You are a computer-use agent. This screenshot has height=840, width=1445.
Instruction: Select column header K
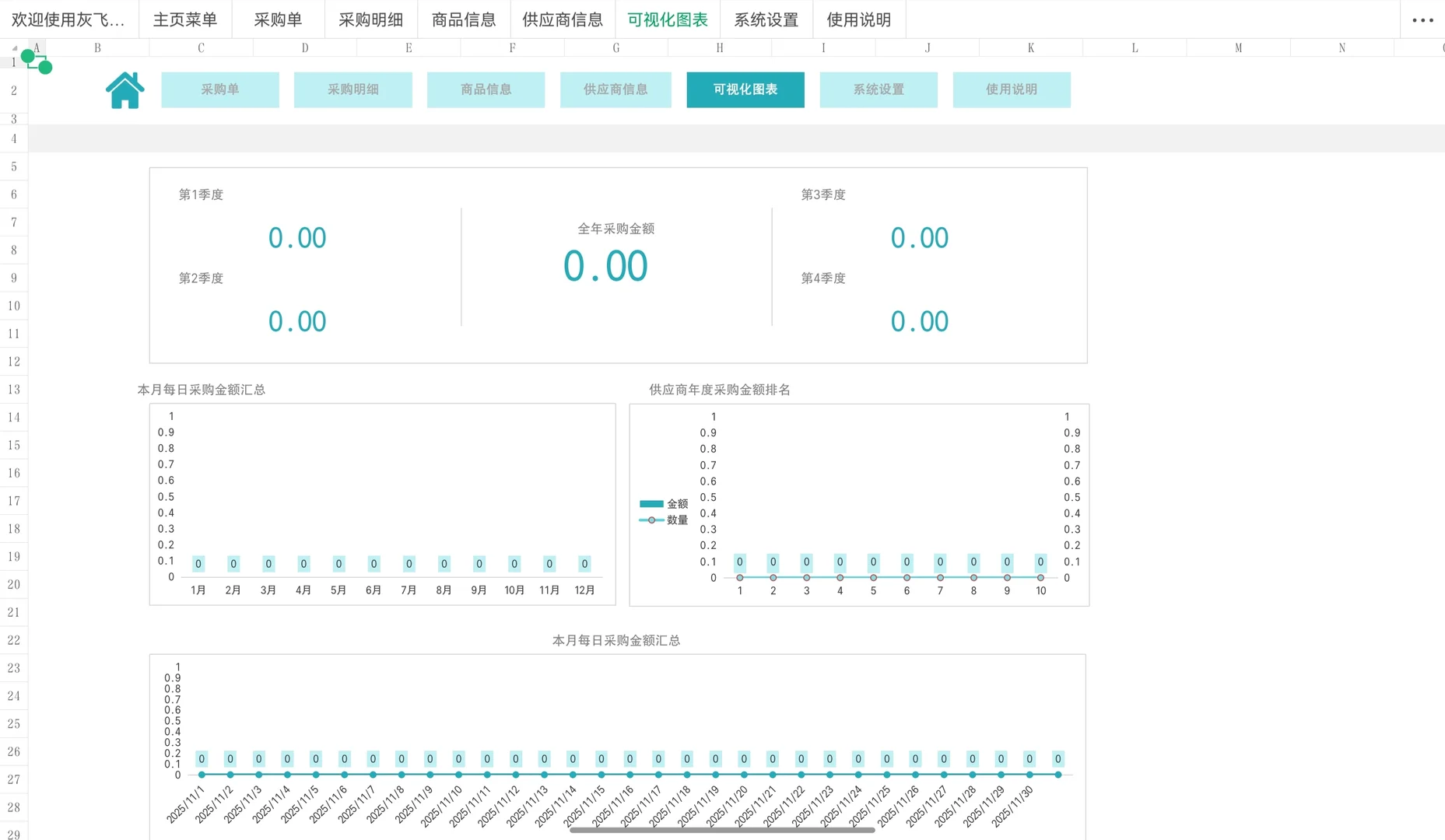[1030, 47]
